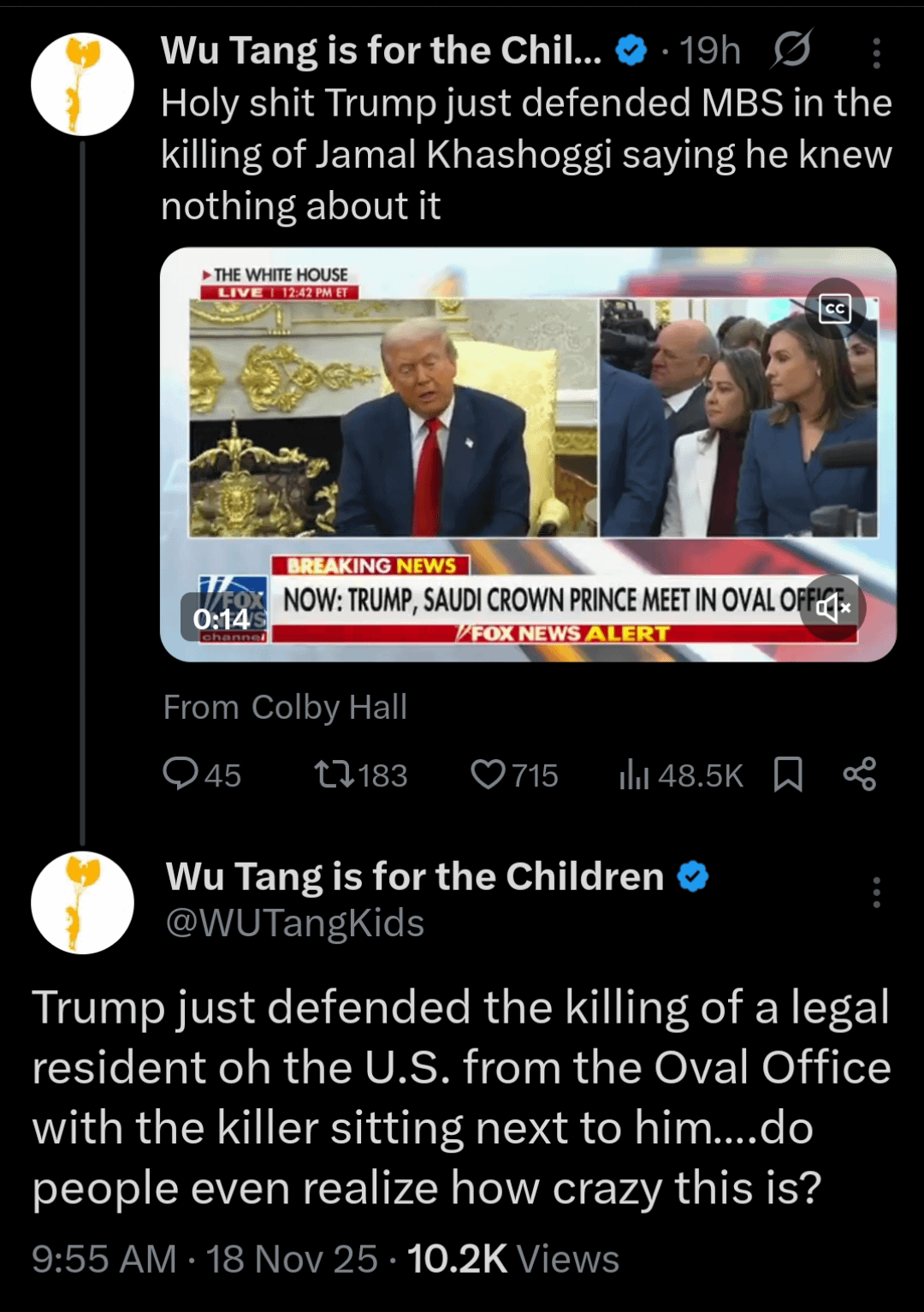Retweet the post with 183 reposts
Viewport: 924px width, 1312px height.
[x=360, y=775]
